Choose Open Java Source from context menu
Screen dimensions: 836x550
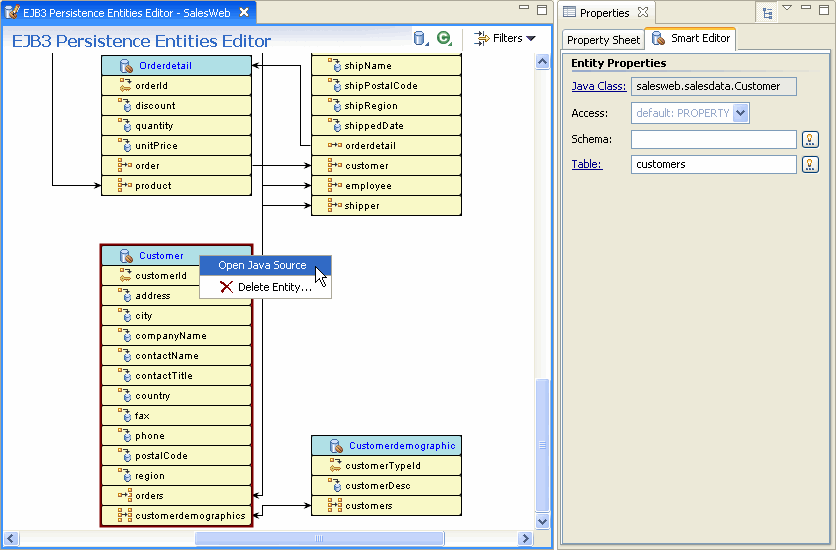[266, 265]
